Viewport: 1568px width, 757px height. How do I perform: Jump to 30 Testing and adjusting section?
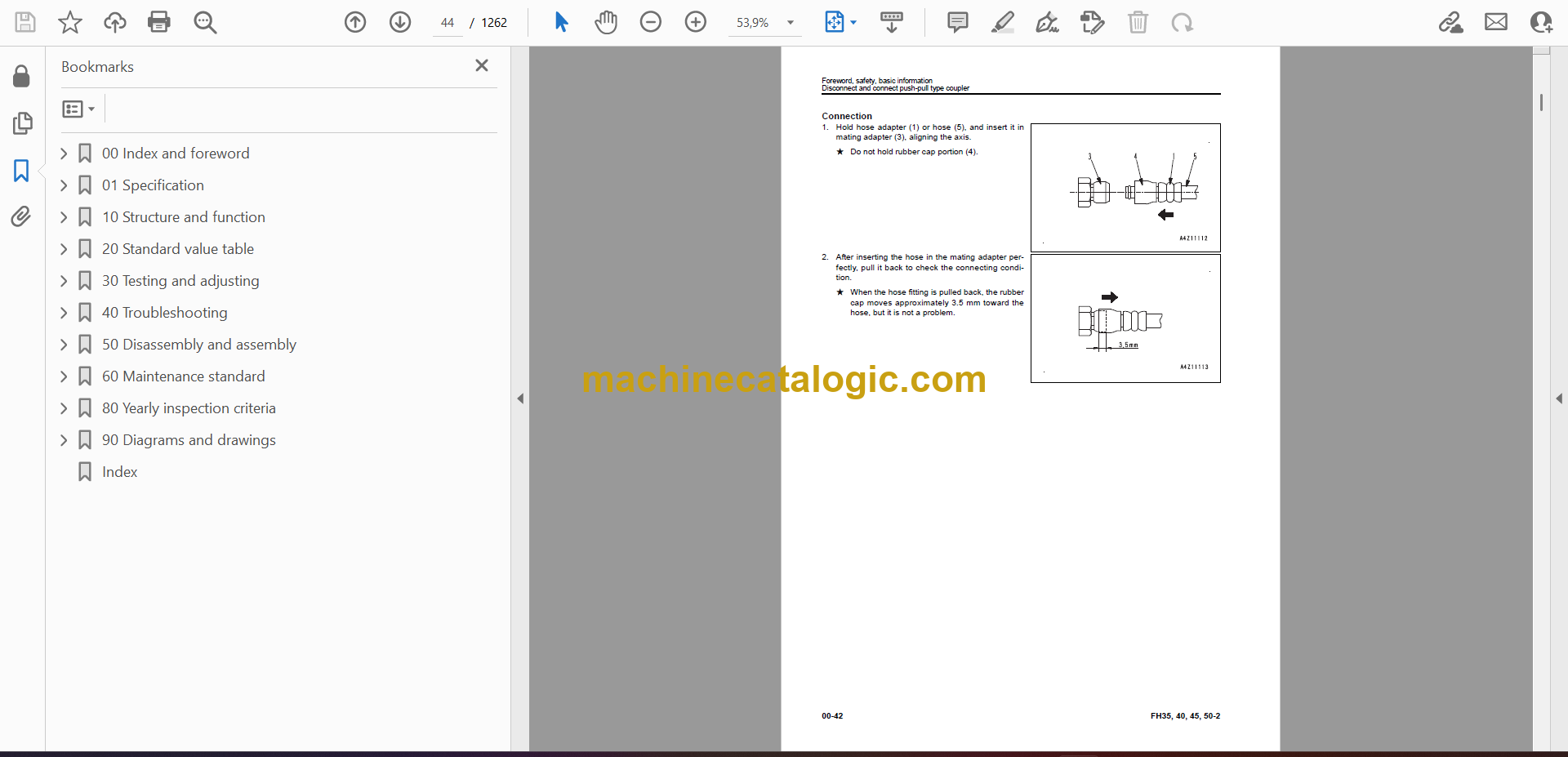tap(180, 281)
